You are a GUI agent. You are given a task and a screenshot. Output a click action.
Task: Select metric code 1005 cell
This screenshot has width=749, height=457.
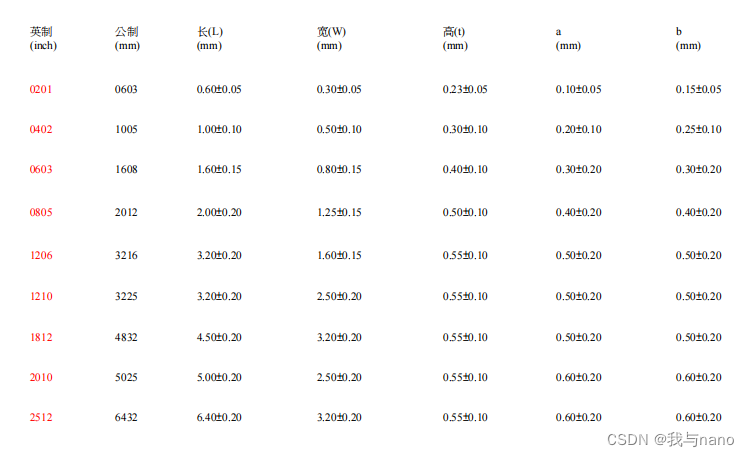[127, 130]
